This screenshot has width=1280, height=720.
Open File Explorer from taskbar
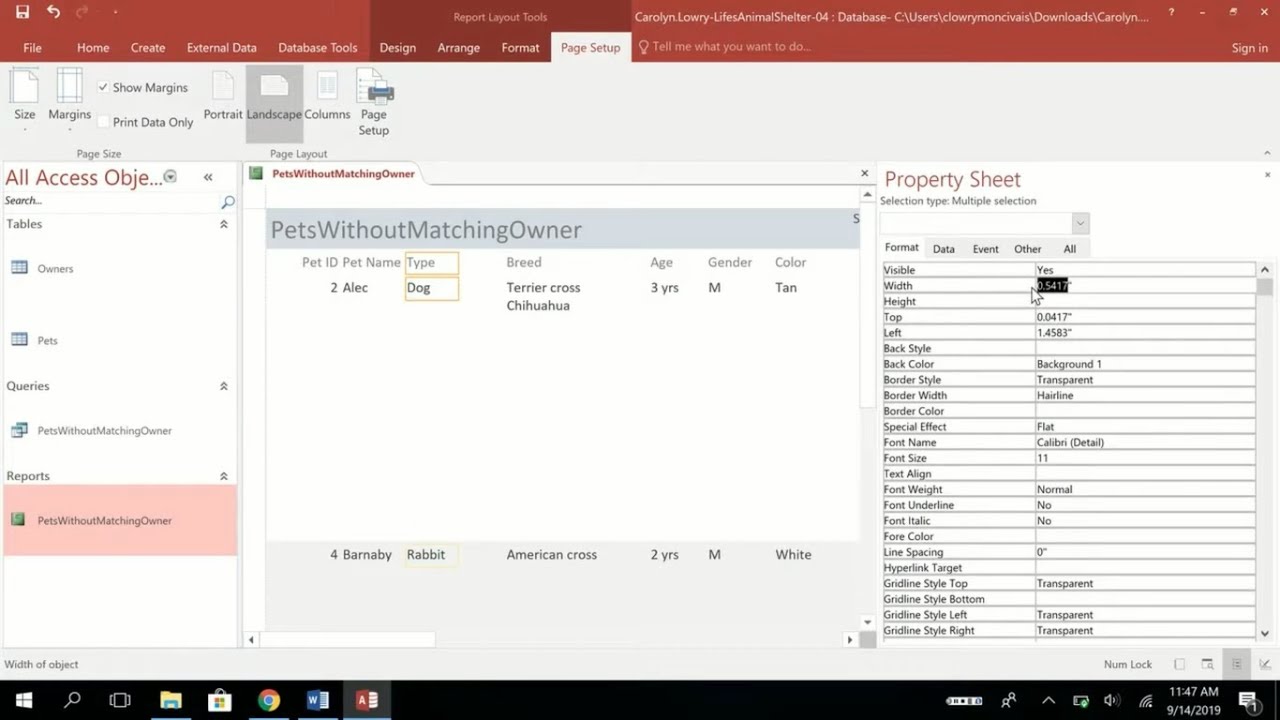pyautogui.click(x=170, y=700)
